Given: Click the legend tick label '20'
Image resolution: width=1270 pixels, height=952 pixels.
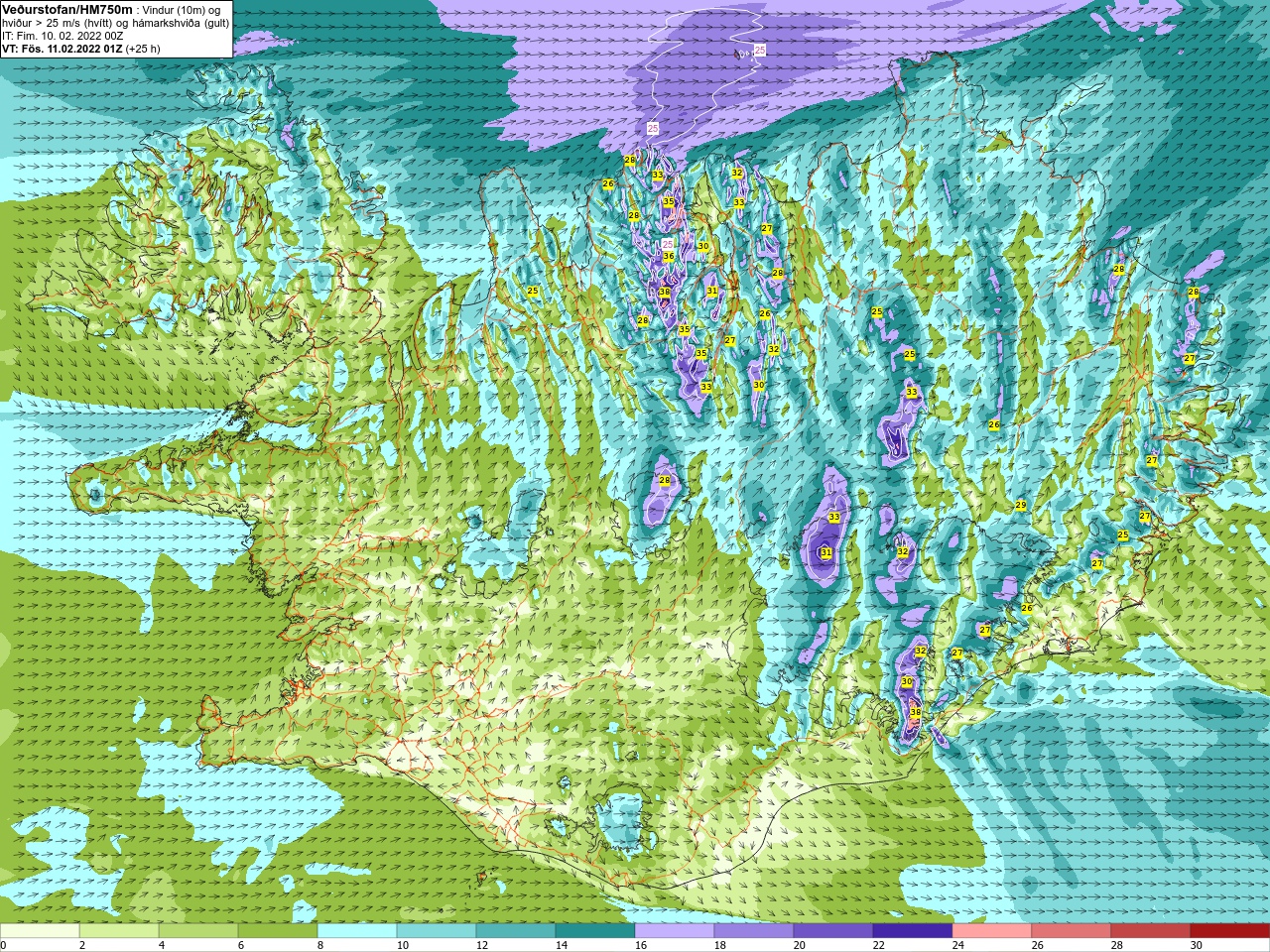Looking at the screenshot, I should coord(800,945).
